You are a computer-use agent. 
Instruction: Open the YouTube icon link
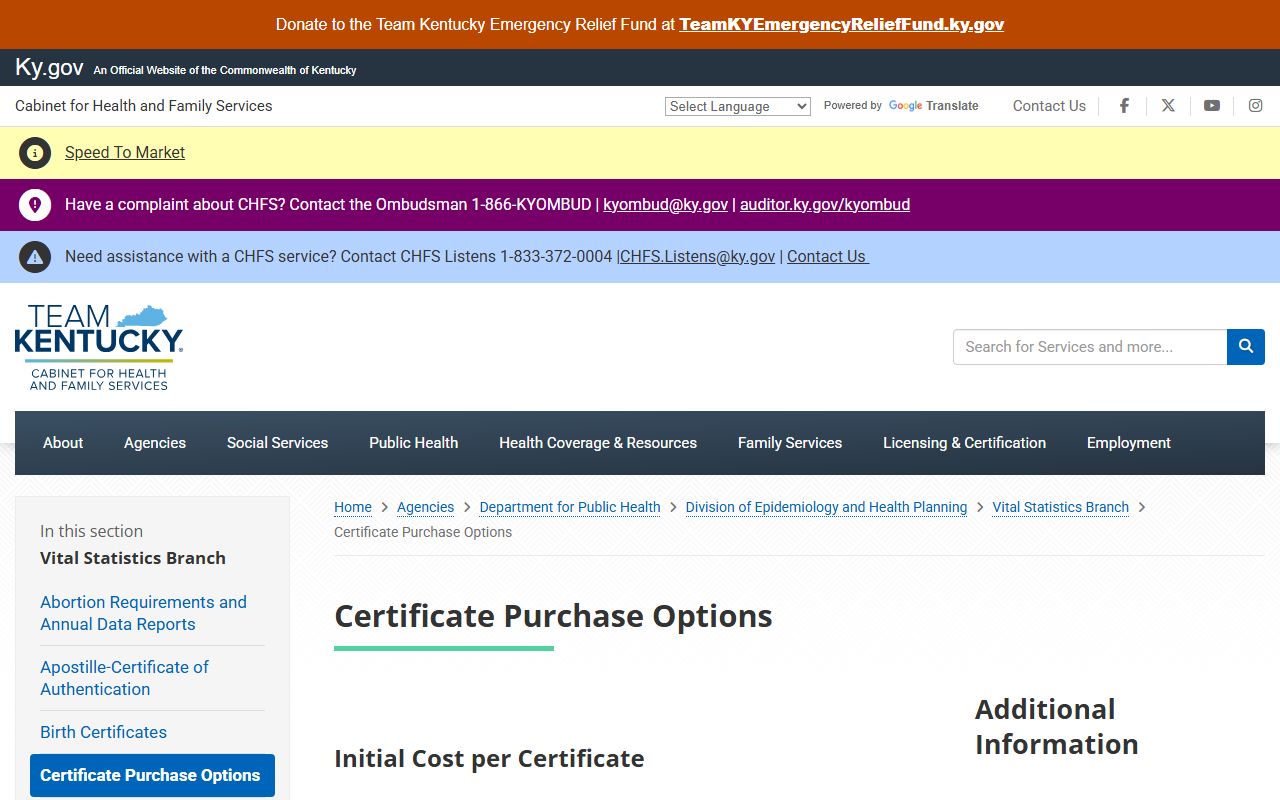1212,106
